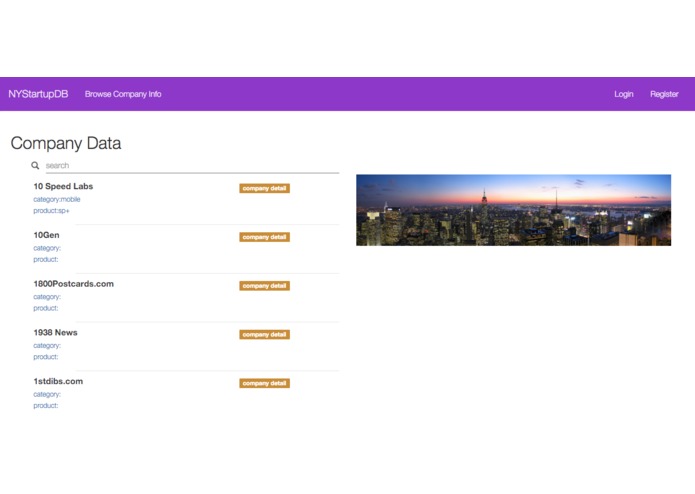Viewport: 695px width, 494px height.
Task: Click the product label under 1938 News
Action: point(46,357)
